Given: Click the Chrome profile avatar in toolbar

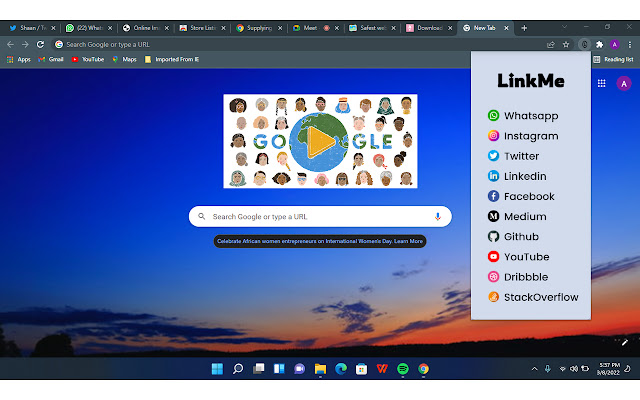Looking at the screenshot, I should pos(614,44).
